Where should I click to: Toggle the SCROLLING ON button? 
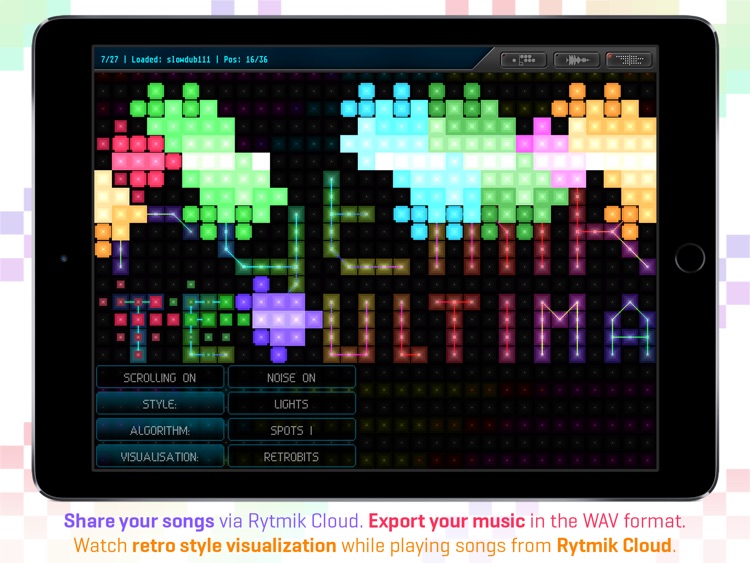tap(160, 377)
